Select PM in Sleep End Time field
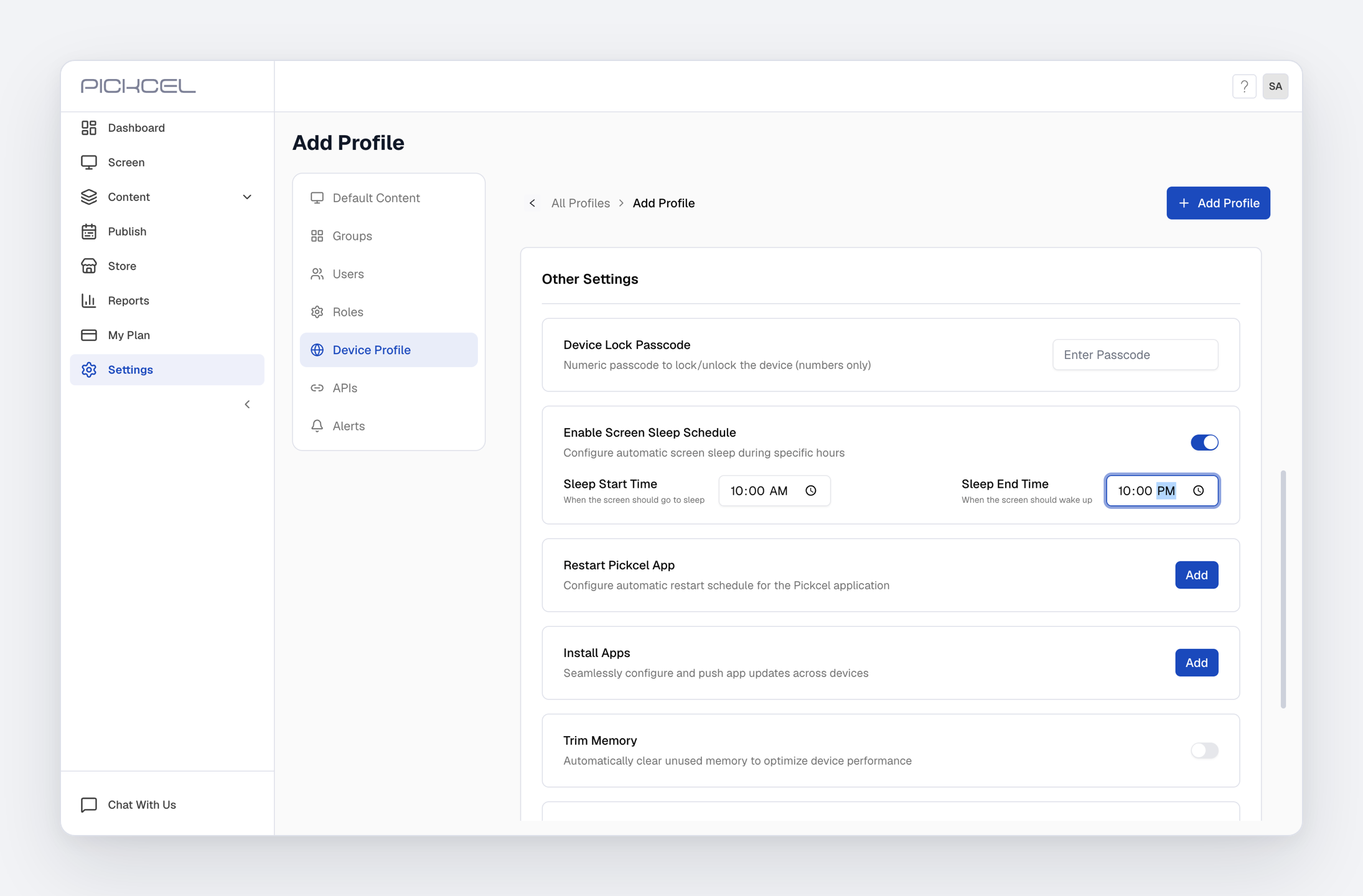Image resolution: width=1363 pixels, height=896 pixels. (x=1166, y=491)
